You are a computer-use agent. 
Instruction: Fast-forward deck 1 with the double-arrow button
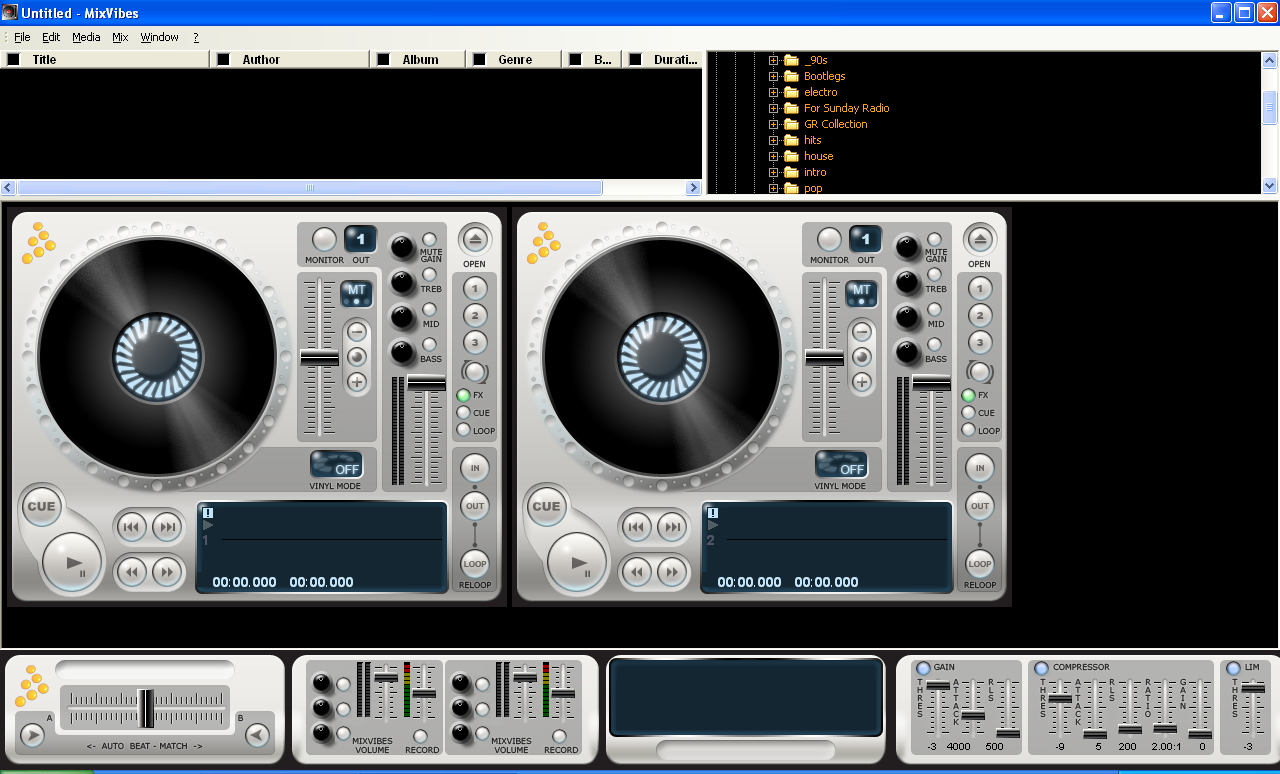pos(167,572)
